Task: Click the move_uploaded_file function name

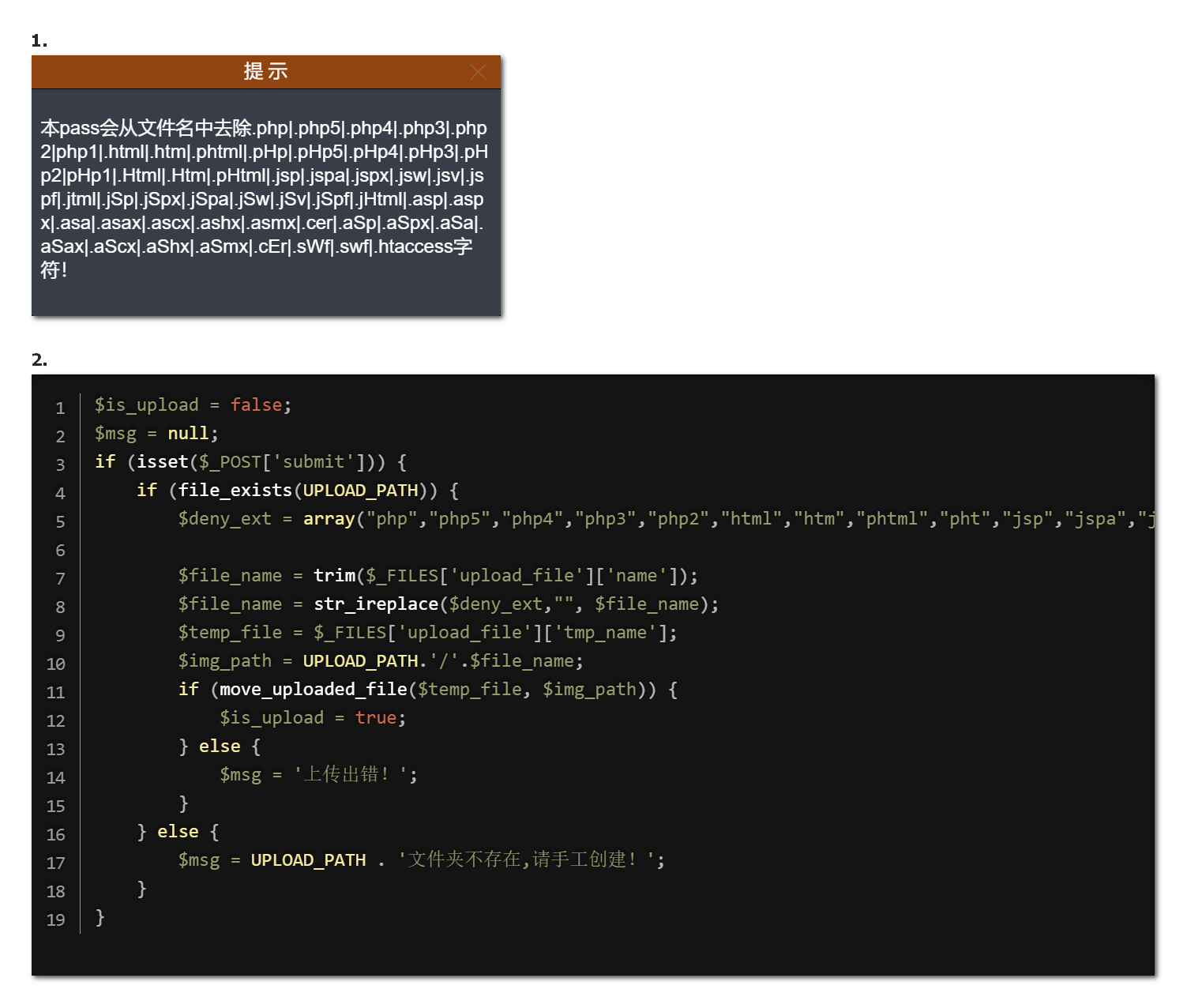Action: [x=313, y=690]
